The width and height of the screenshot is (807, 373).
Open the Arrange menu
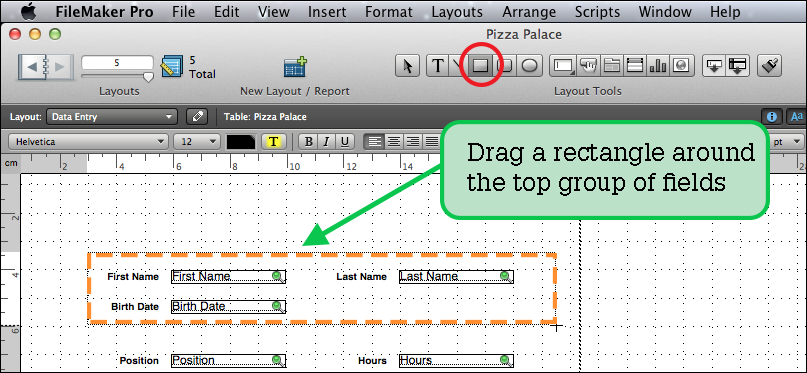pyautogui.click(x=529, y=12)
